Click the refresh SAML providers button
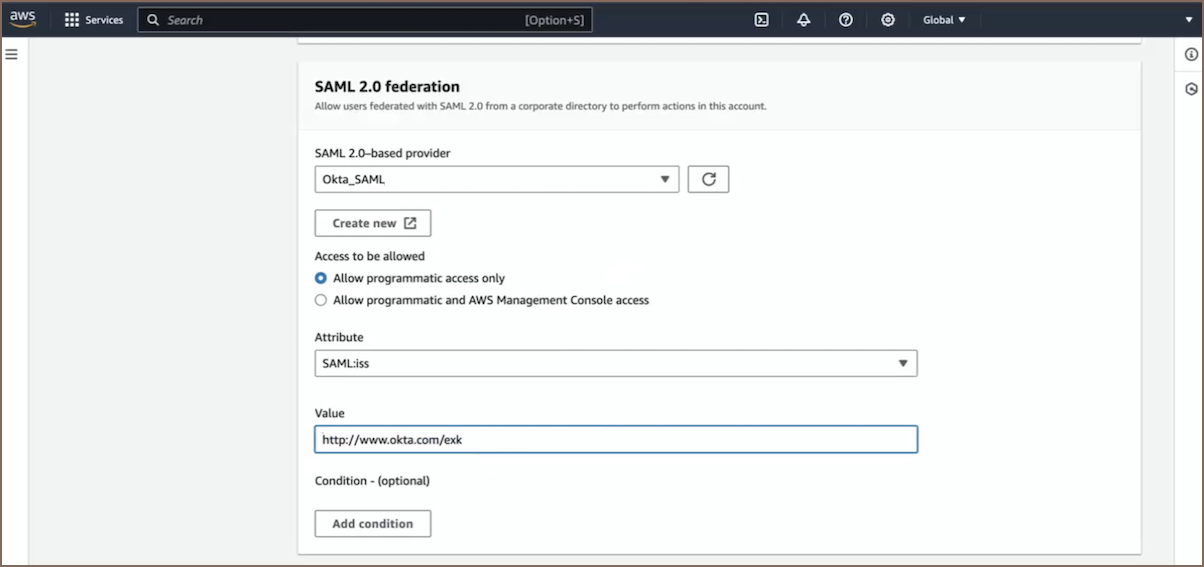This screenshot has height=567, width=1204. (x=708, y=179)
